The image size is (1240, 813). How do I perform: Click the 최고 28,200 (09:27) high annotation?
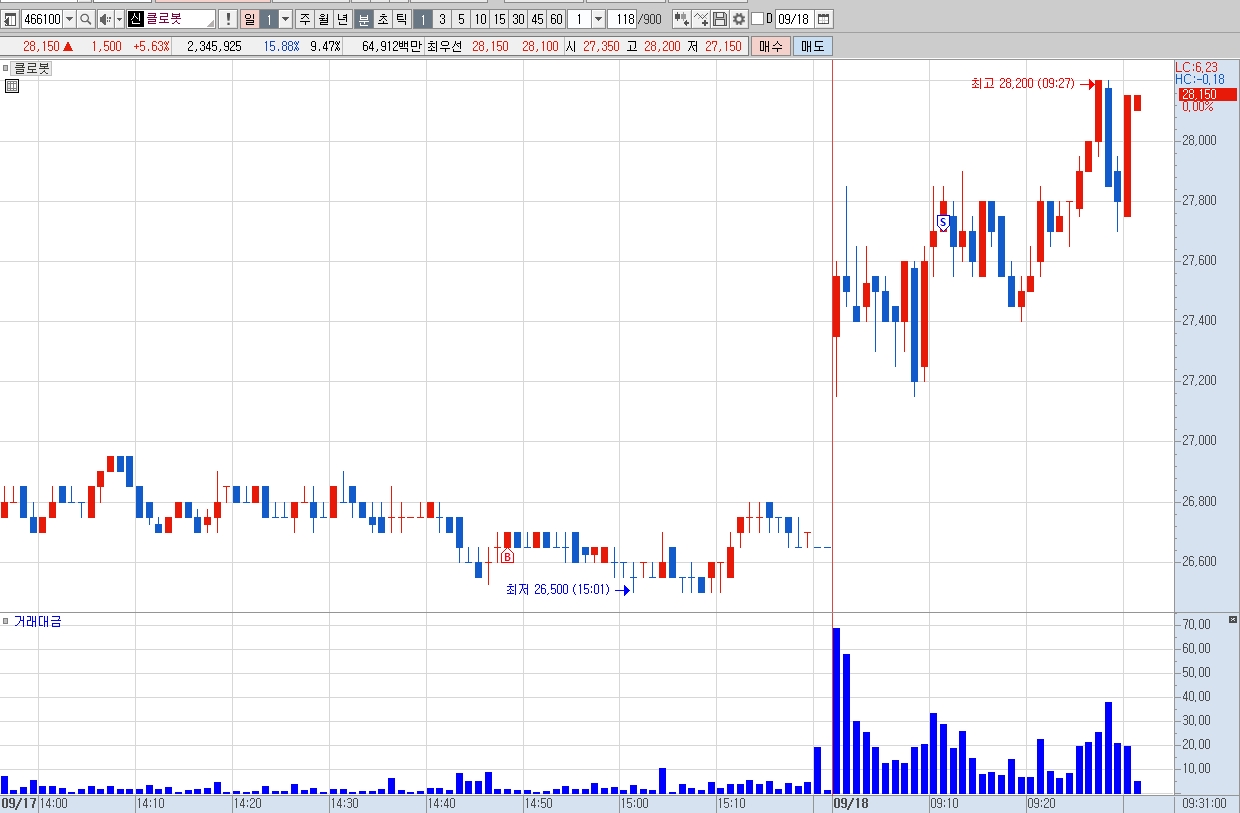tap(1022, 84)
